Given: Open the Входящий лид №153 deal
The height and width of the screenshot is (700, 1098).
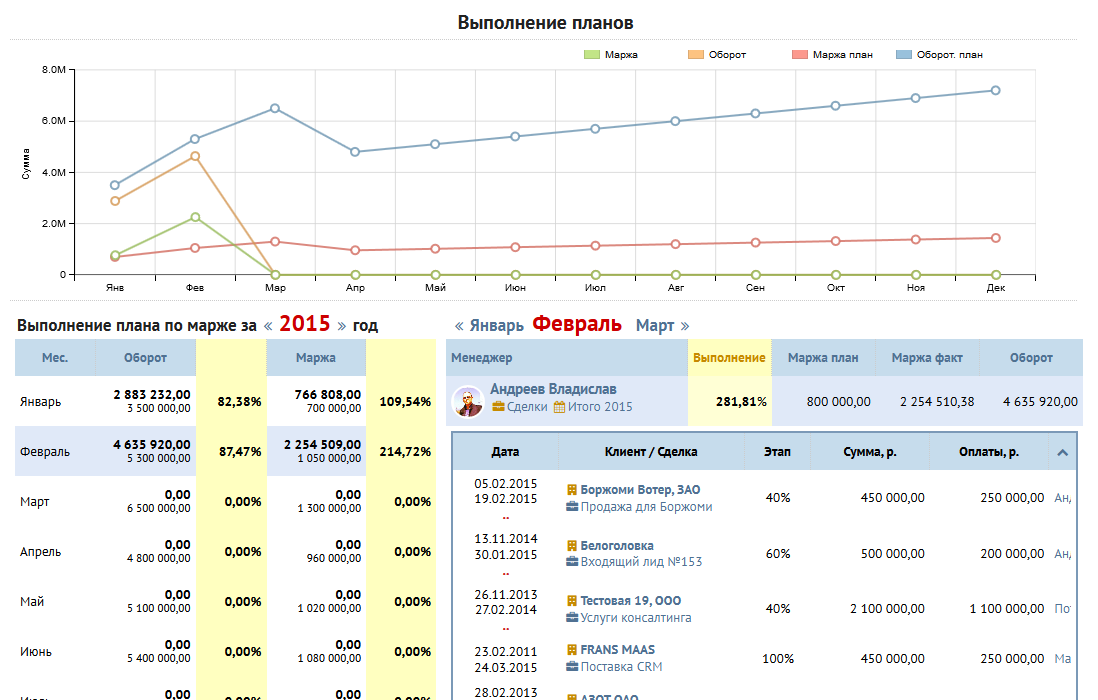Looking at the screenshot, I should [641, 562].
